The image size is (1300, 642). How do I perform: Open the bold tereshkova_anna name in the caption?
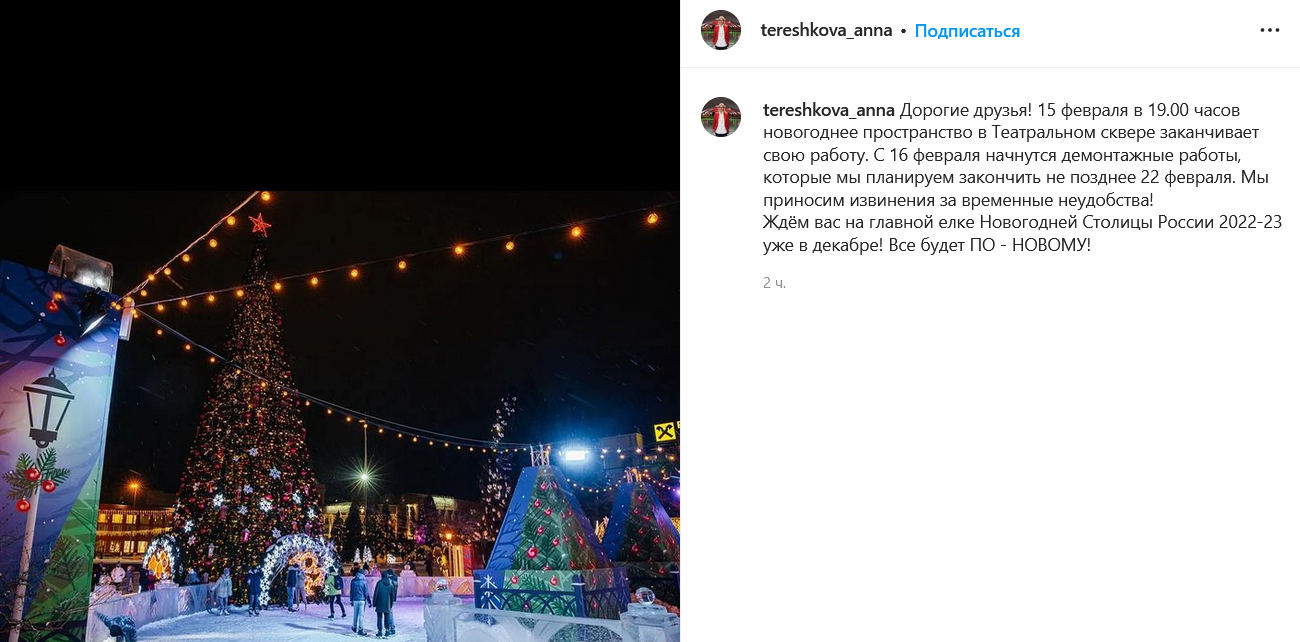click(x=829, y=110)
